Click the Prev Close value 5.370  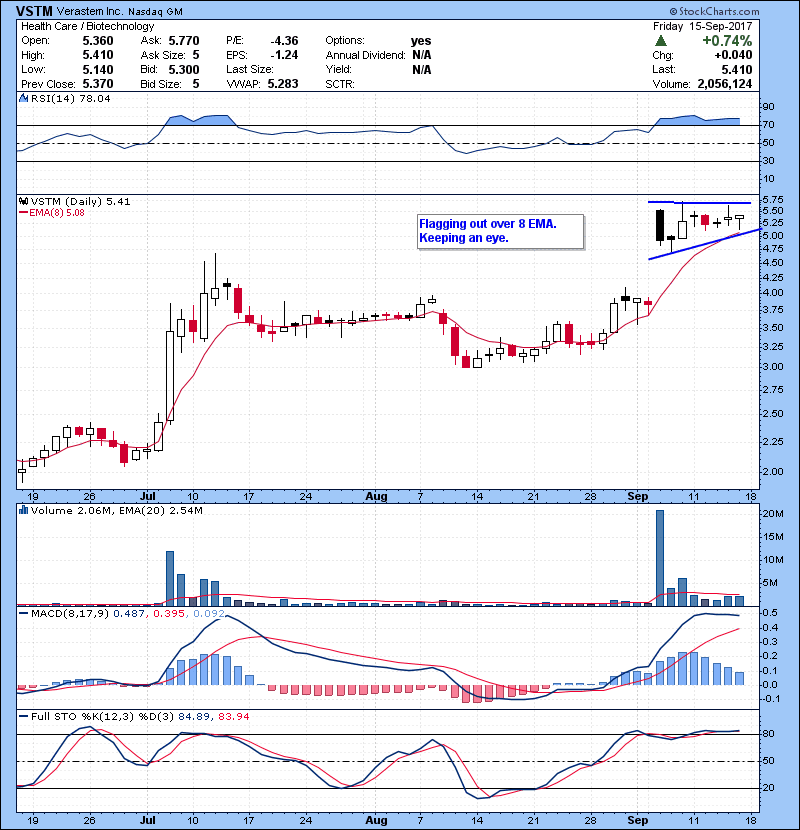98,84
